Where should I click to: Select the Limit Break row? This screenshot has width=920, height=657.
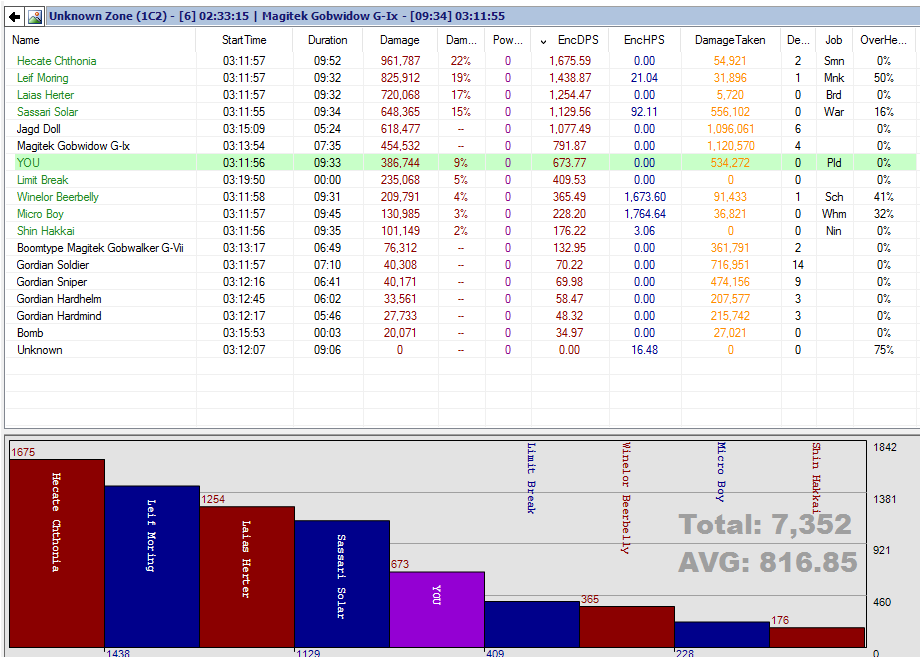pos(461,180)
